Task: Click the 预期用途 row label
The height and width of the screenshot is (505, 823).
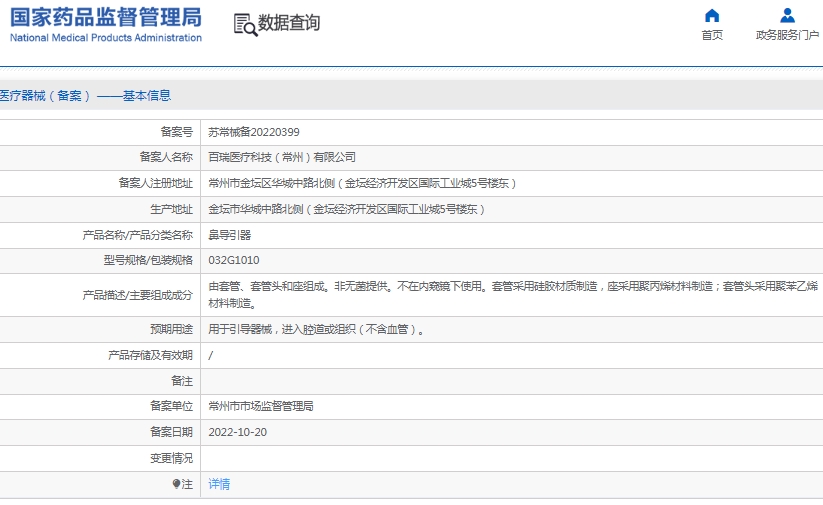Action: (172, 329)
